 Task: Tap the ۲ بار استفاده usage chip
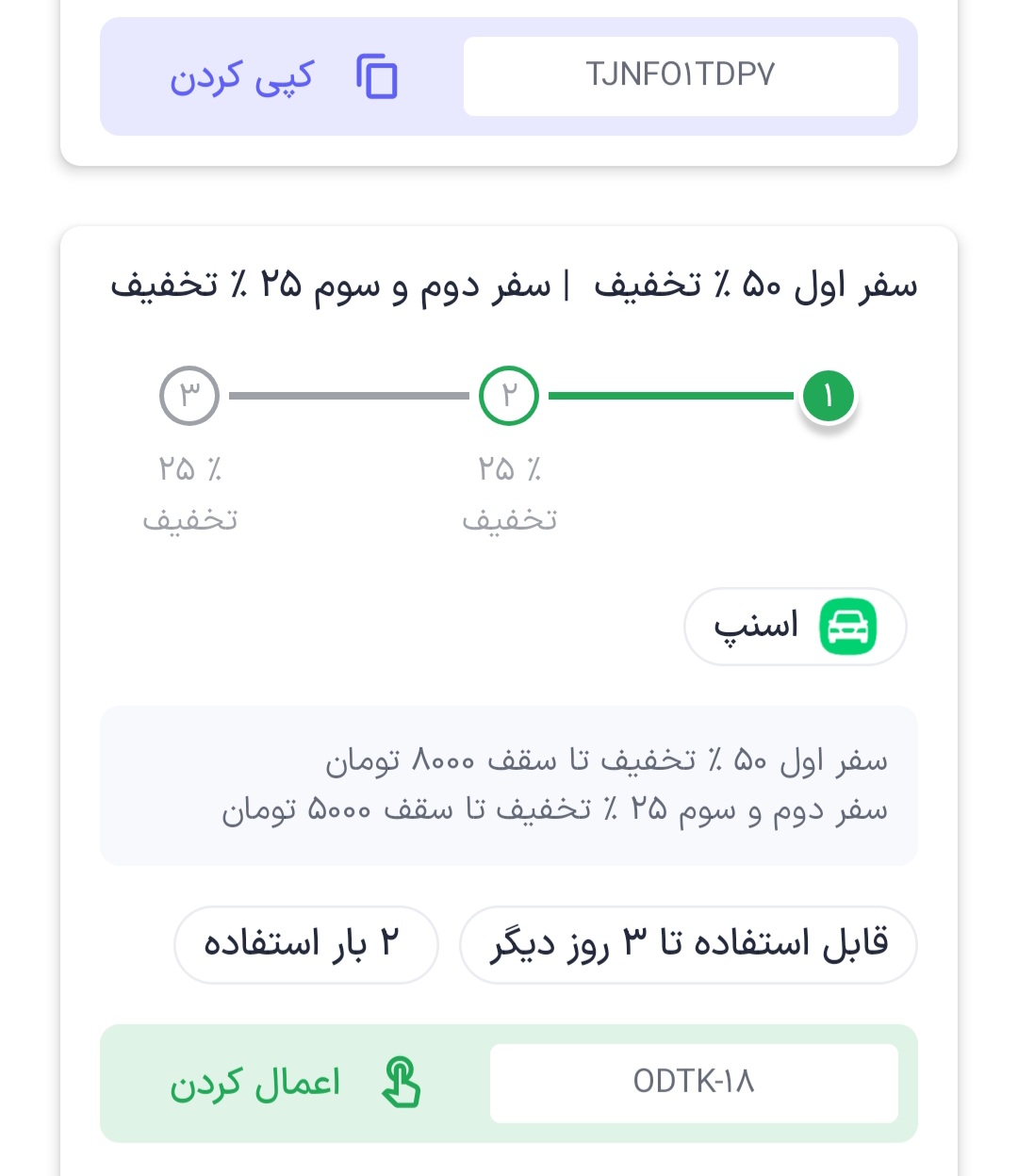pos(305,944)
